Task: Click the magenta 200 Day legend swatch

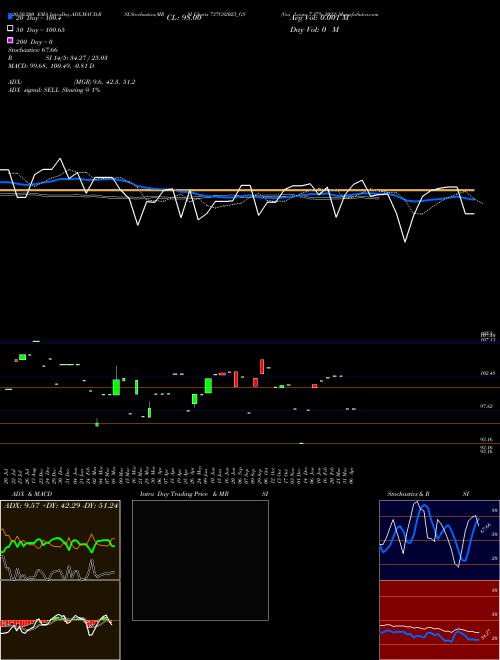Action: tap(10, 41)
